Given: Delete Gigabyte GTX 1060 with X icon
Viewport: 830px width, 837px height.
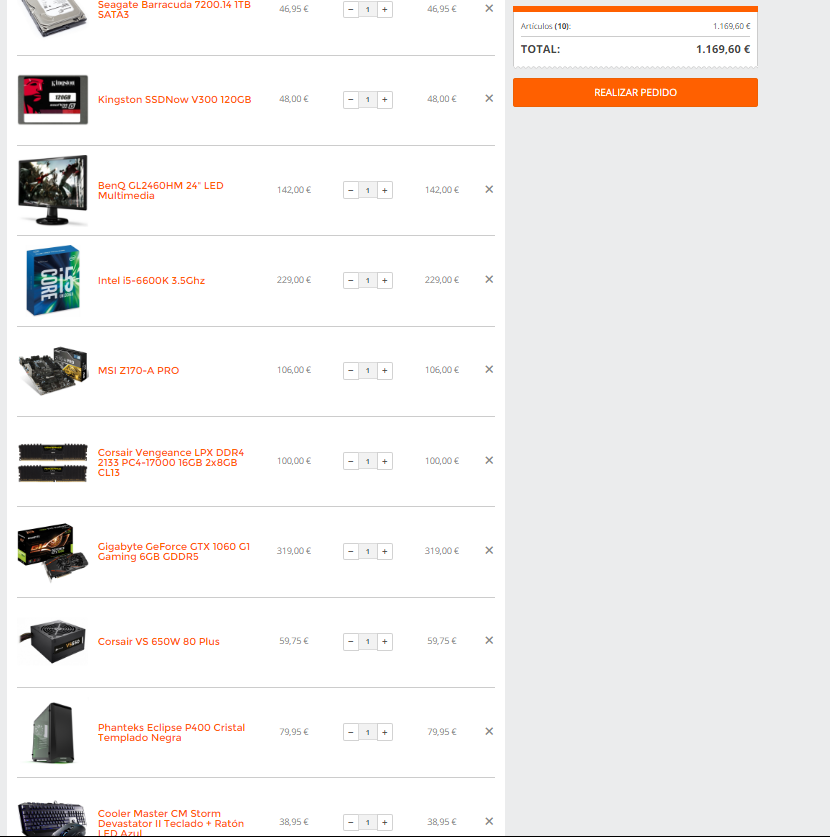Looking at the screenshot, I should coord(489,550).
